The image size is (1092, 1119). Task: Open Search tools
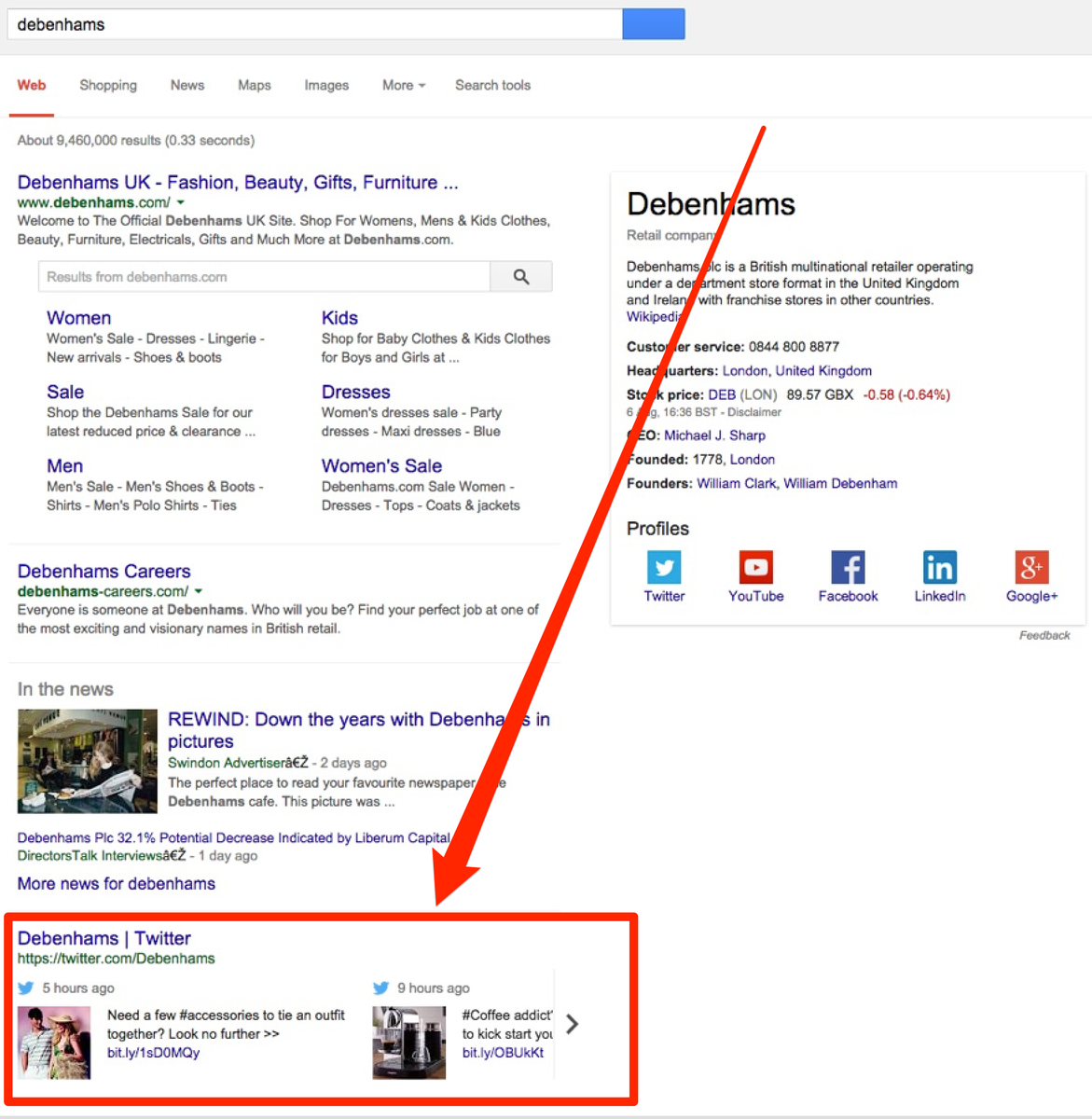[492, 85]
